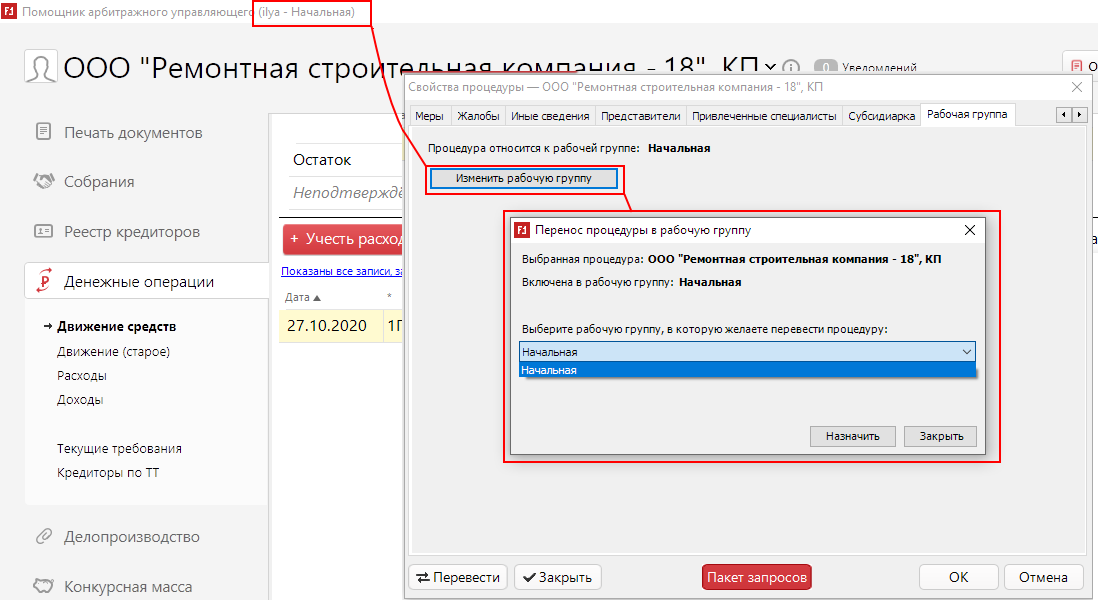Screen dimensions: 1098x600
Task: Open the рабочая группа selection combo box
Action: click(x=746, y=352)
